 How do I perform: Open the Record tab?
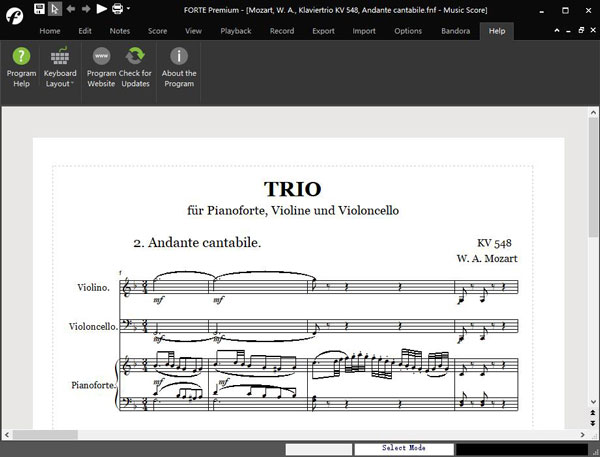coord(282,31)
